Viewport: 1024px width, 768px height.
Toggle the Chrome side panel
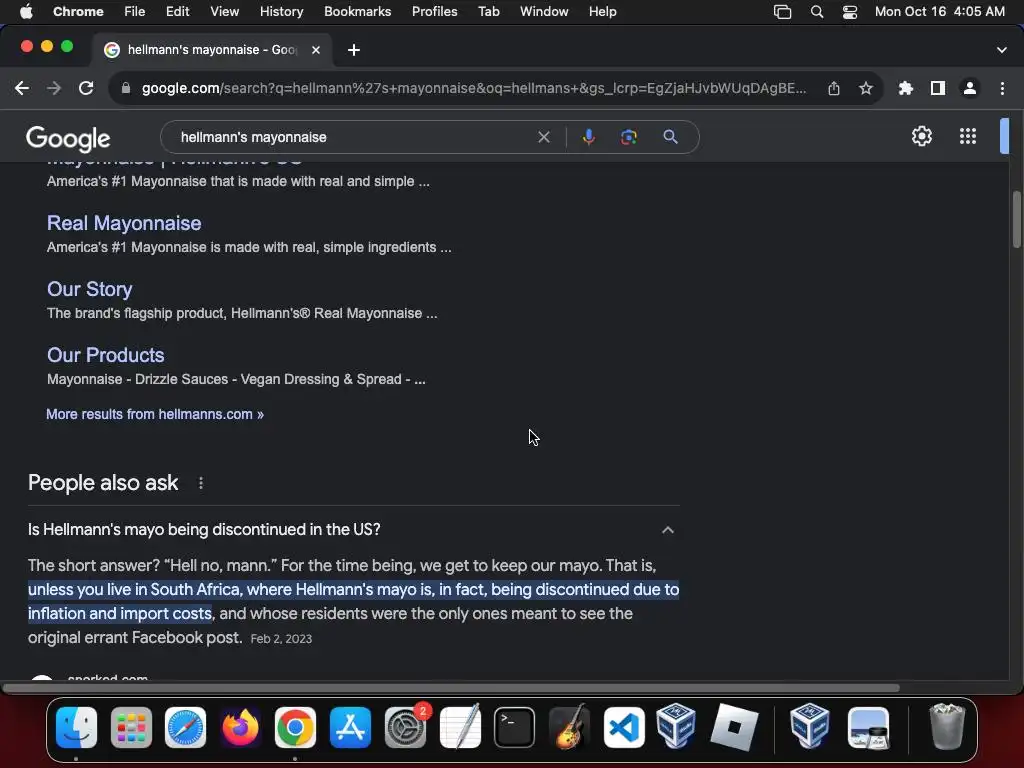click(x=938, y=88)
